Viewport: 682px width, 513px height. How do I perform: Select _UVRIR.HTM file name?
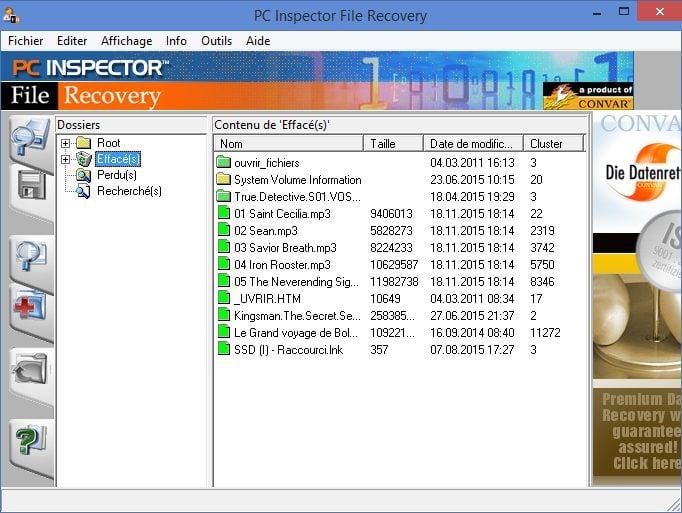coord(267,298)
